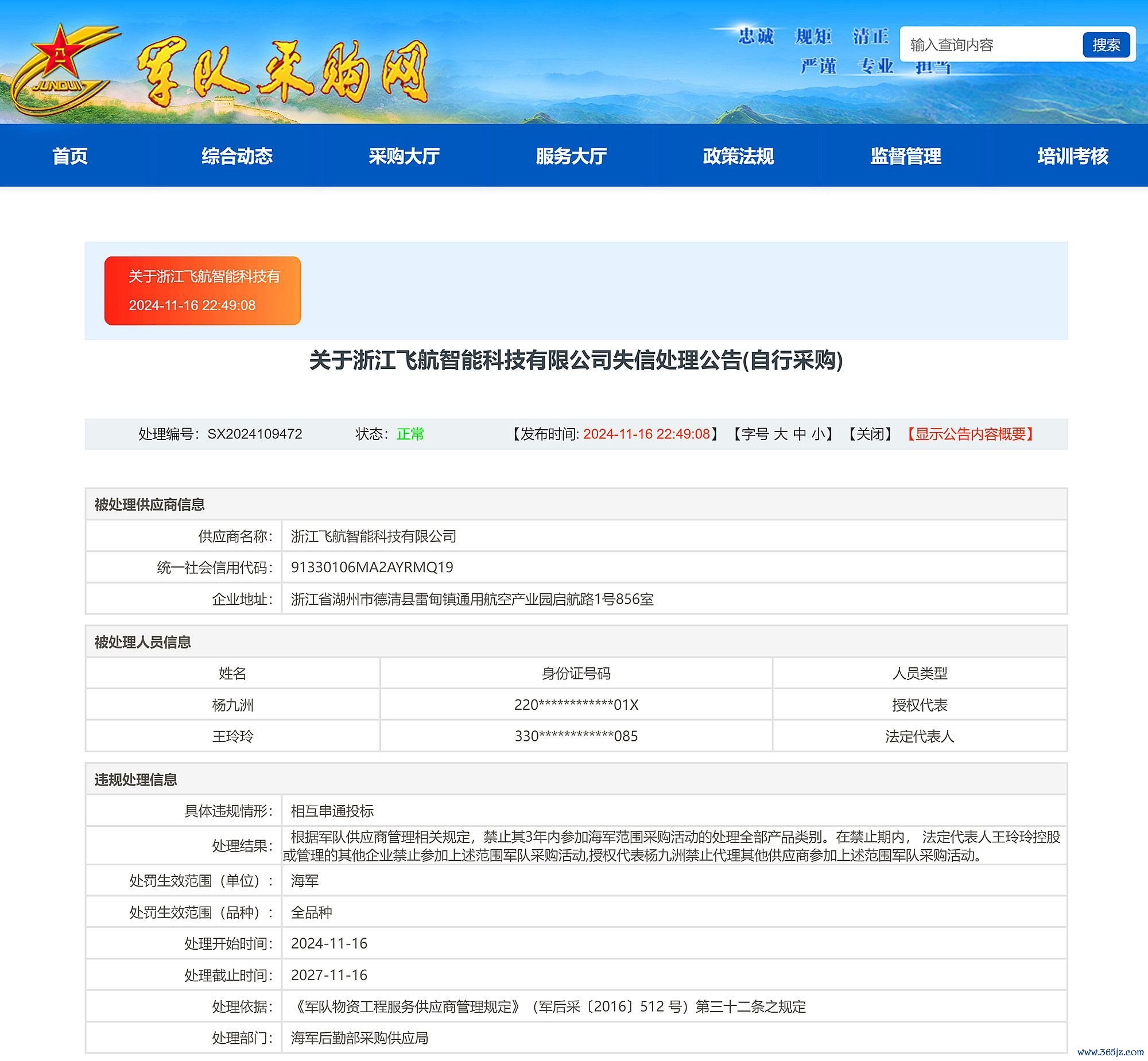Open the 政策法规 menu
Image resolution: width=1148 pixels, height=1061 pixels.
[738, 156]
